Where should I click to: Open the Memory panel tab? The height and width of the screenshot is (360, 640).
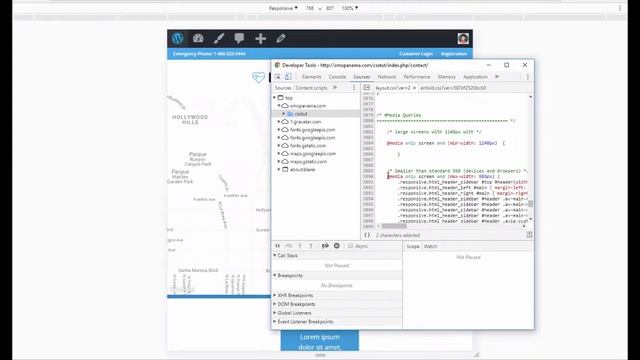(447, 77)
